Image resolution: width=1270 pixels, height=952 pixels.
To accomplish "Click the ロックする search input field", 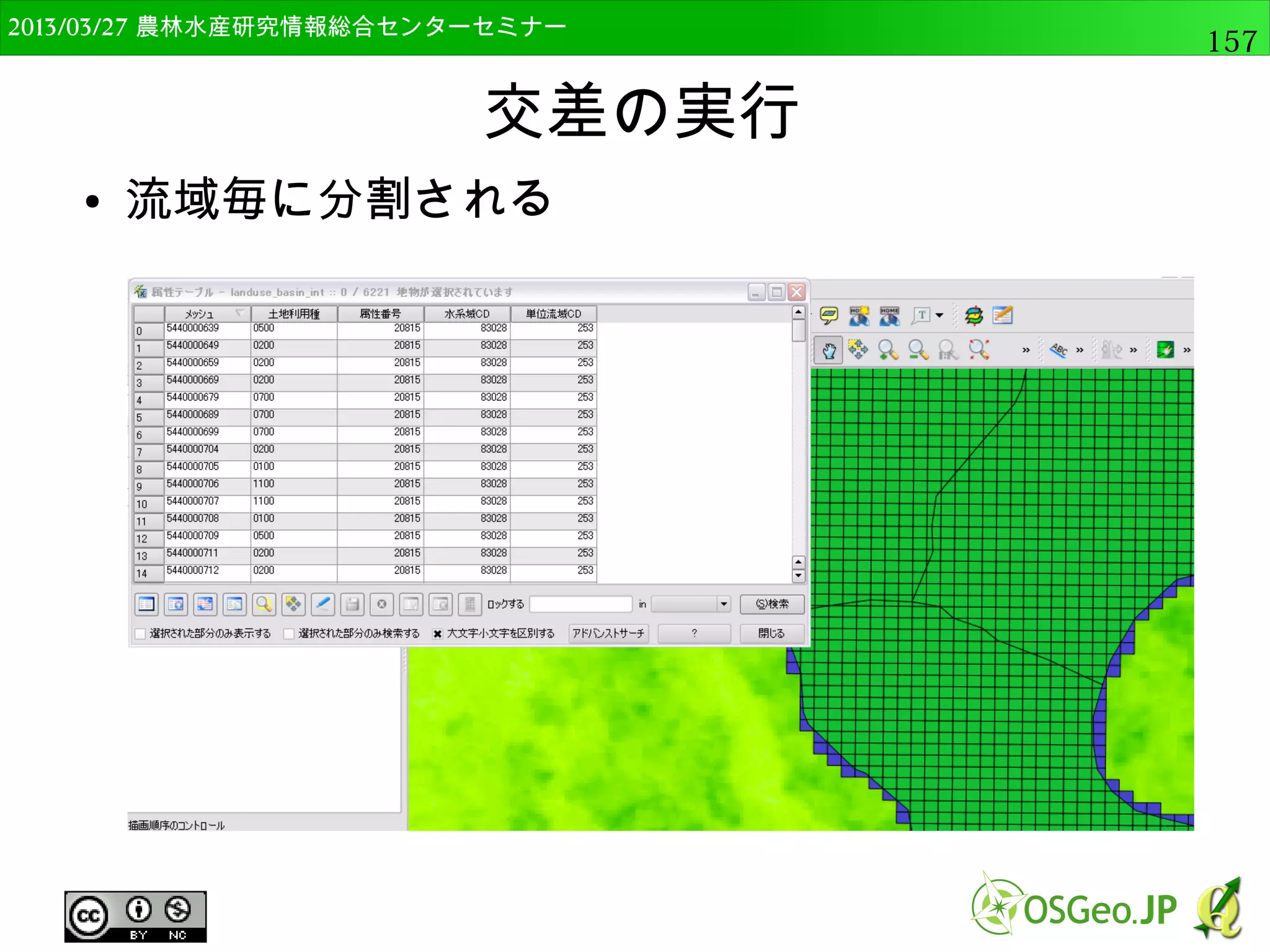I will coord(581,604).
